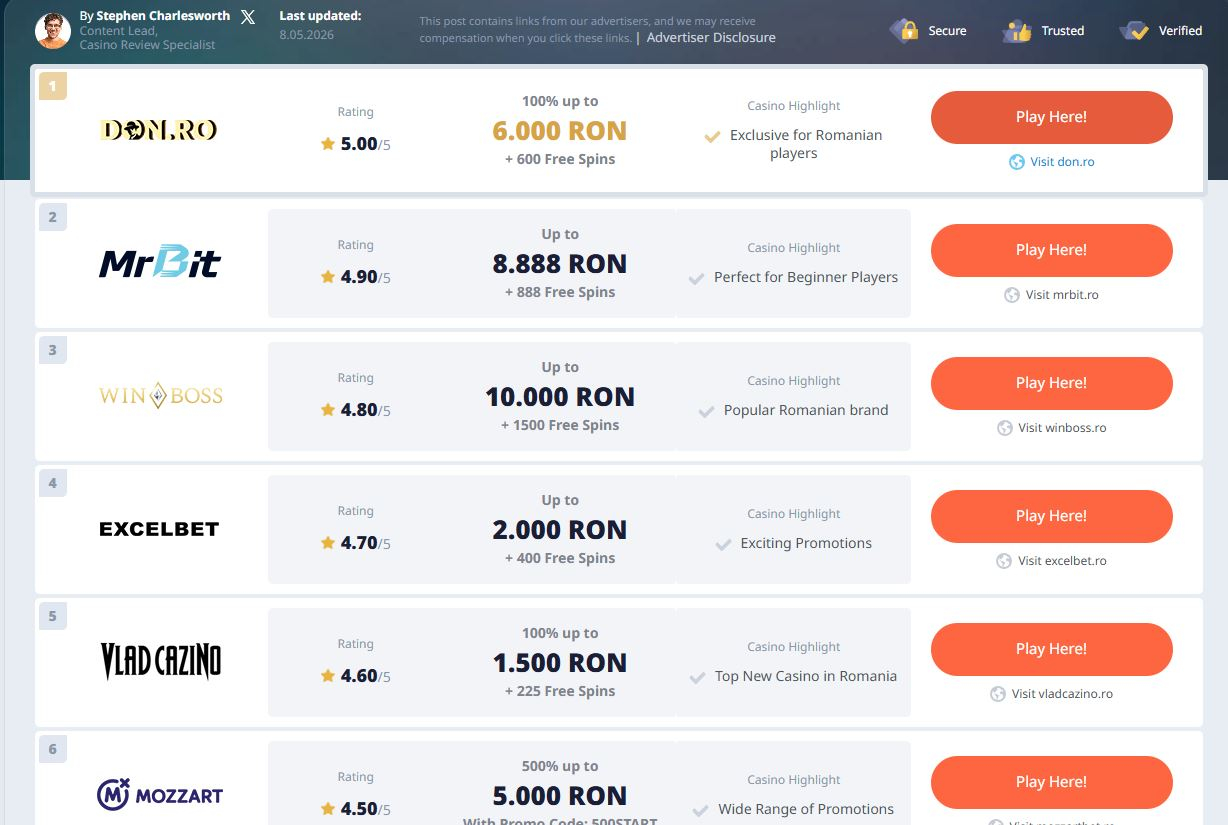The height and width of the screenshot is (825, 1228).
Task: Click the 6.000 RON bonus amount
Action: 560,131
